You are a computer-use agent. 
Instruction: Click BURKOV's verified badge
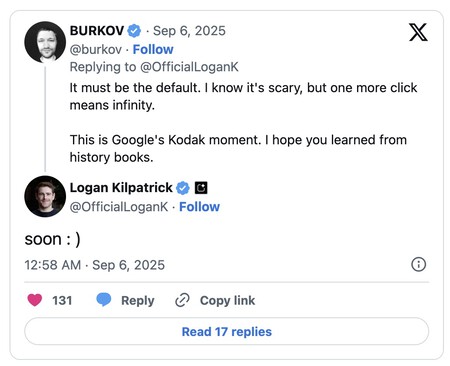[134, 31]
